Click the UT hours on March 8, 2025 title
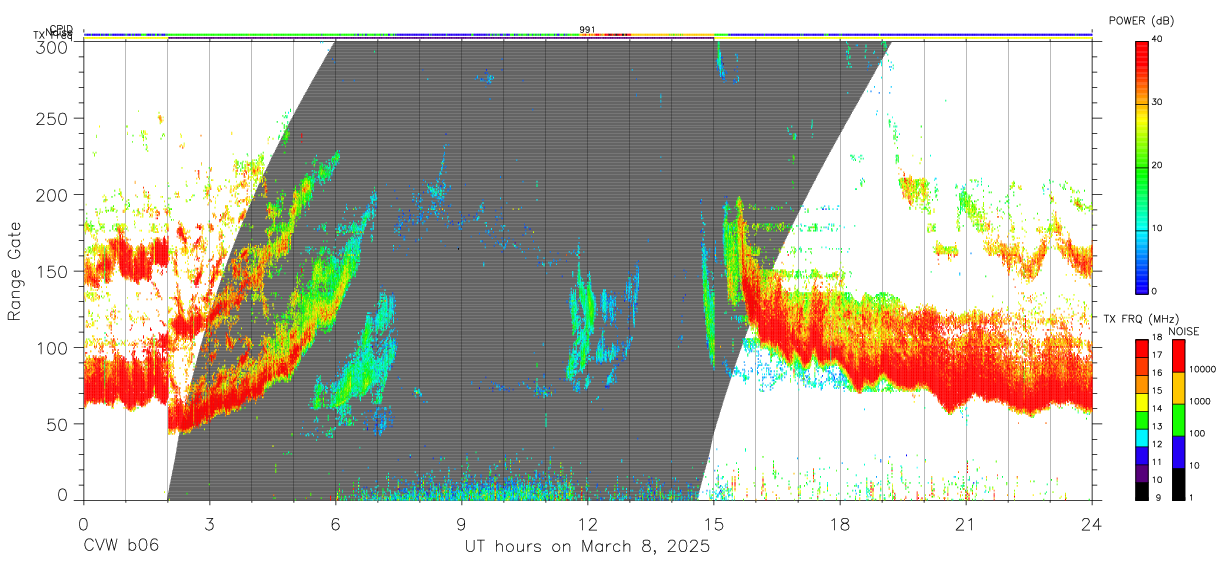 coord(587,546)
